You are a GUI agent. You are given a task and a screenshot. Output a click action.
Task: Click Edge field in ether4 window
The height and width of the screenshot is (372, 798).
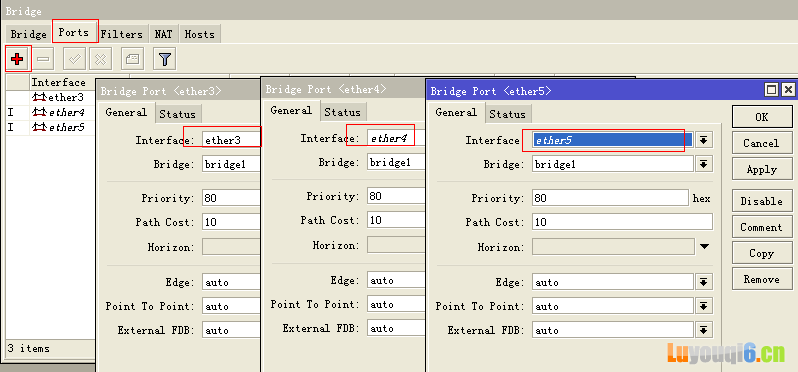(x=396, y=280)
